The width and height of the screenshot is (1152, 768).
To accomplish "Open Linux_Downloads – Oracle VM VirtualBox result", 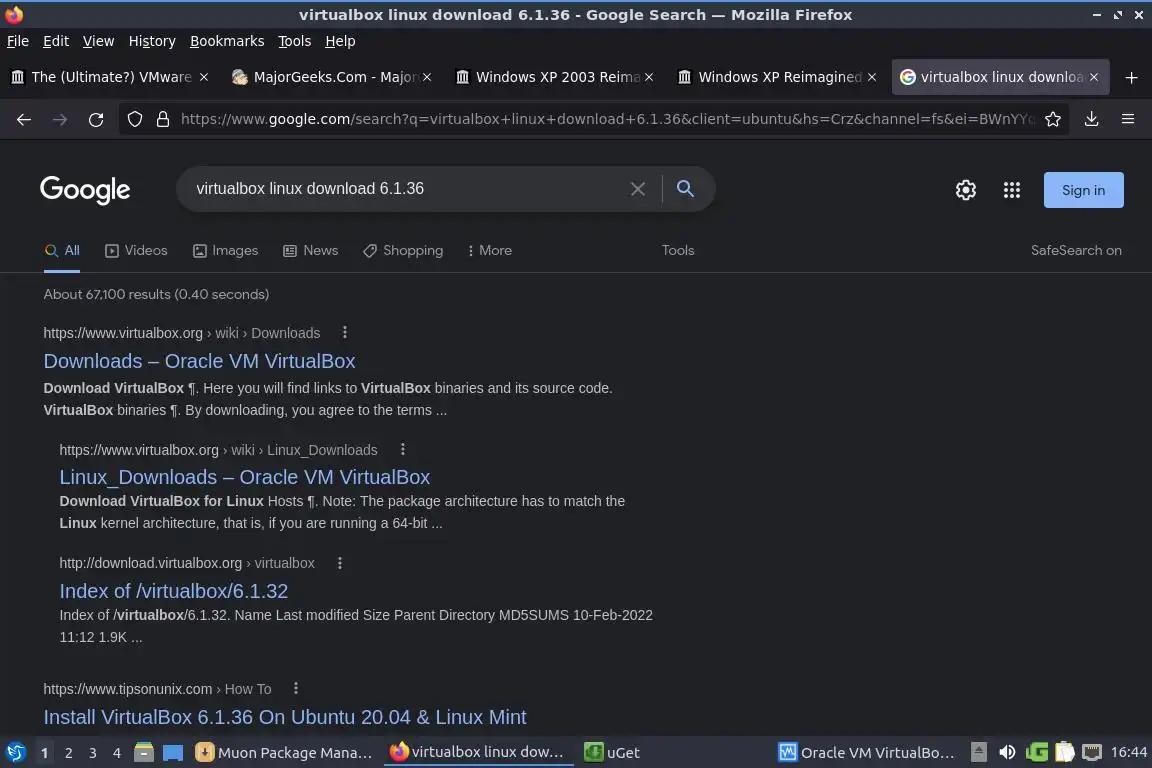I will pyautogui.click(x=245, y=478).
